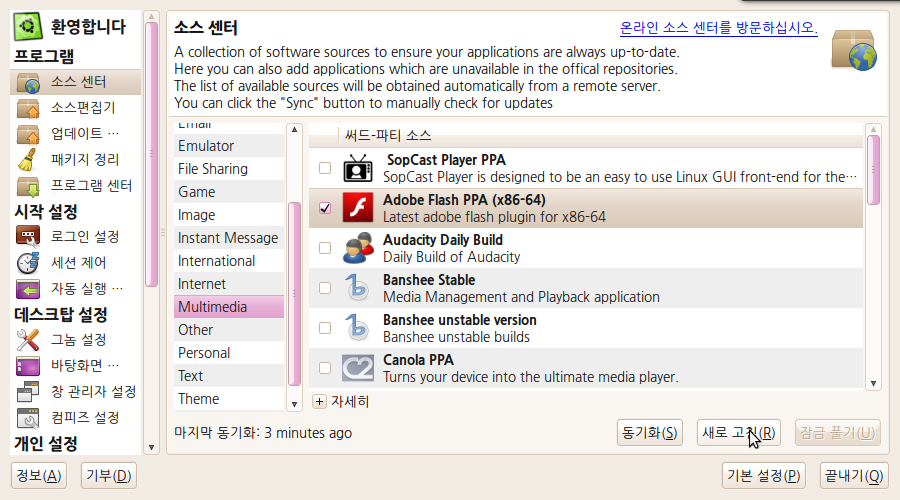Click the Canola PPA icon
900x500 pixels.
pyautogui.click(x=358, y=368)
